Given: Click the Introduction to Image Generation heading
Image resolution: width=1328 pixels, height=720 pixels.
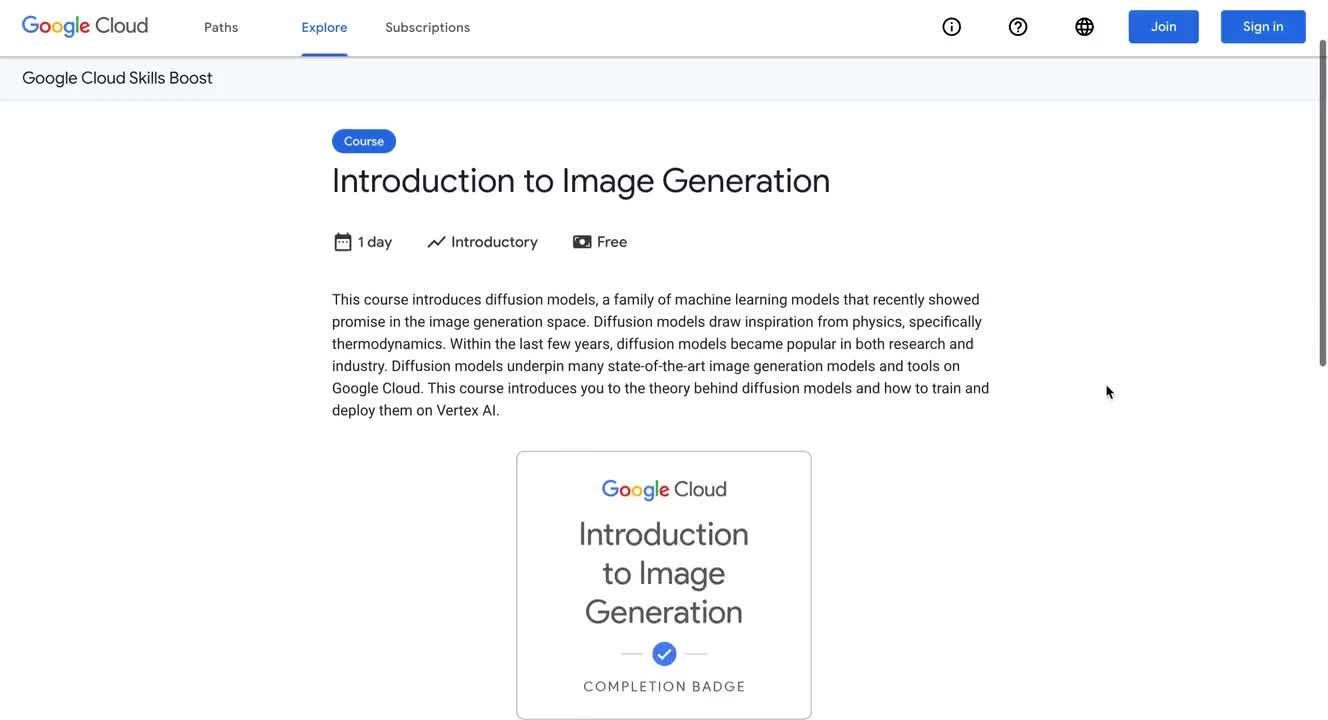Looking at the screenshot, I should coord(581,181).
